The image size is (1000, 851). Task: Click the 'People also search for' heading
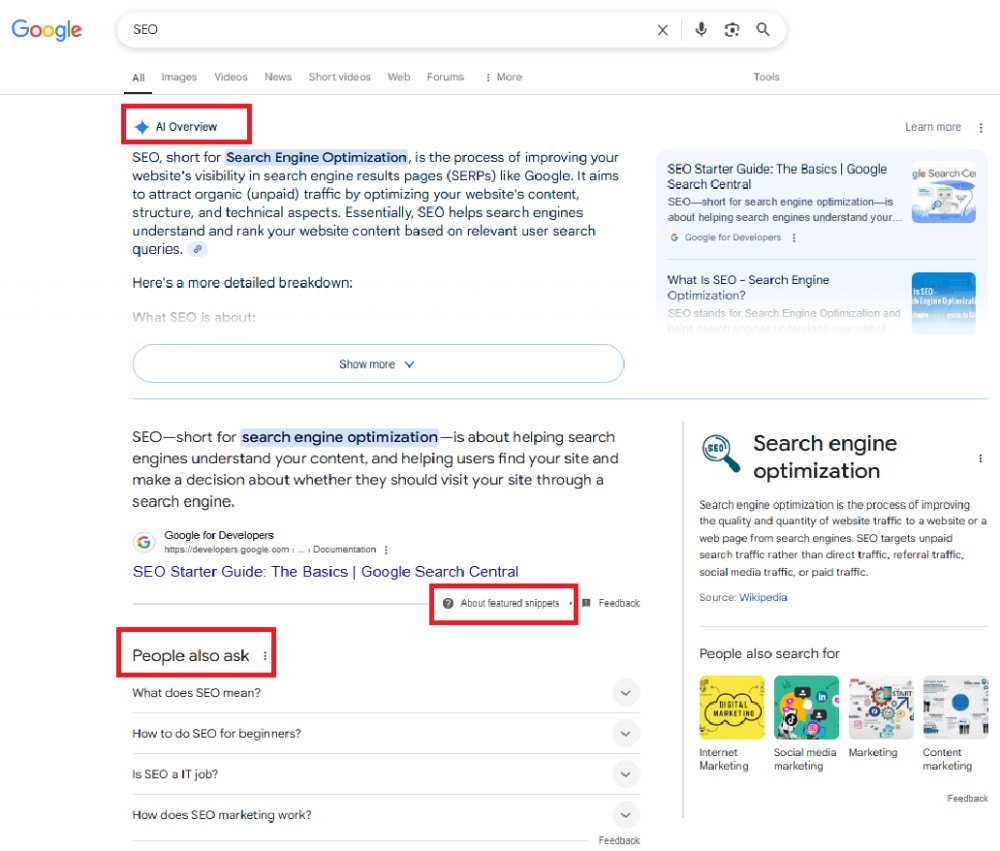click(x=769, y=653)
